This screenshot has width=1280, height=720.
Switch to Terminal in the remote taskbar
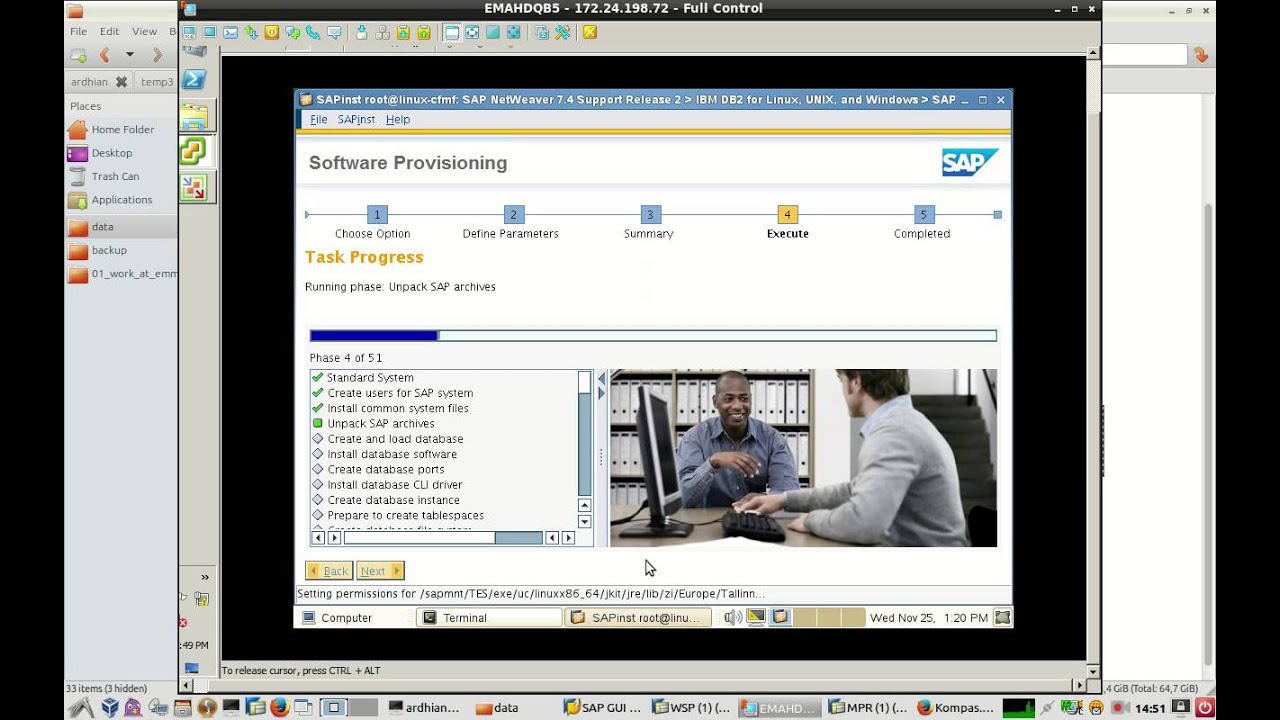coord(489,618)
